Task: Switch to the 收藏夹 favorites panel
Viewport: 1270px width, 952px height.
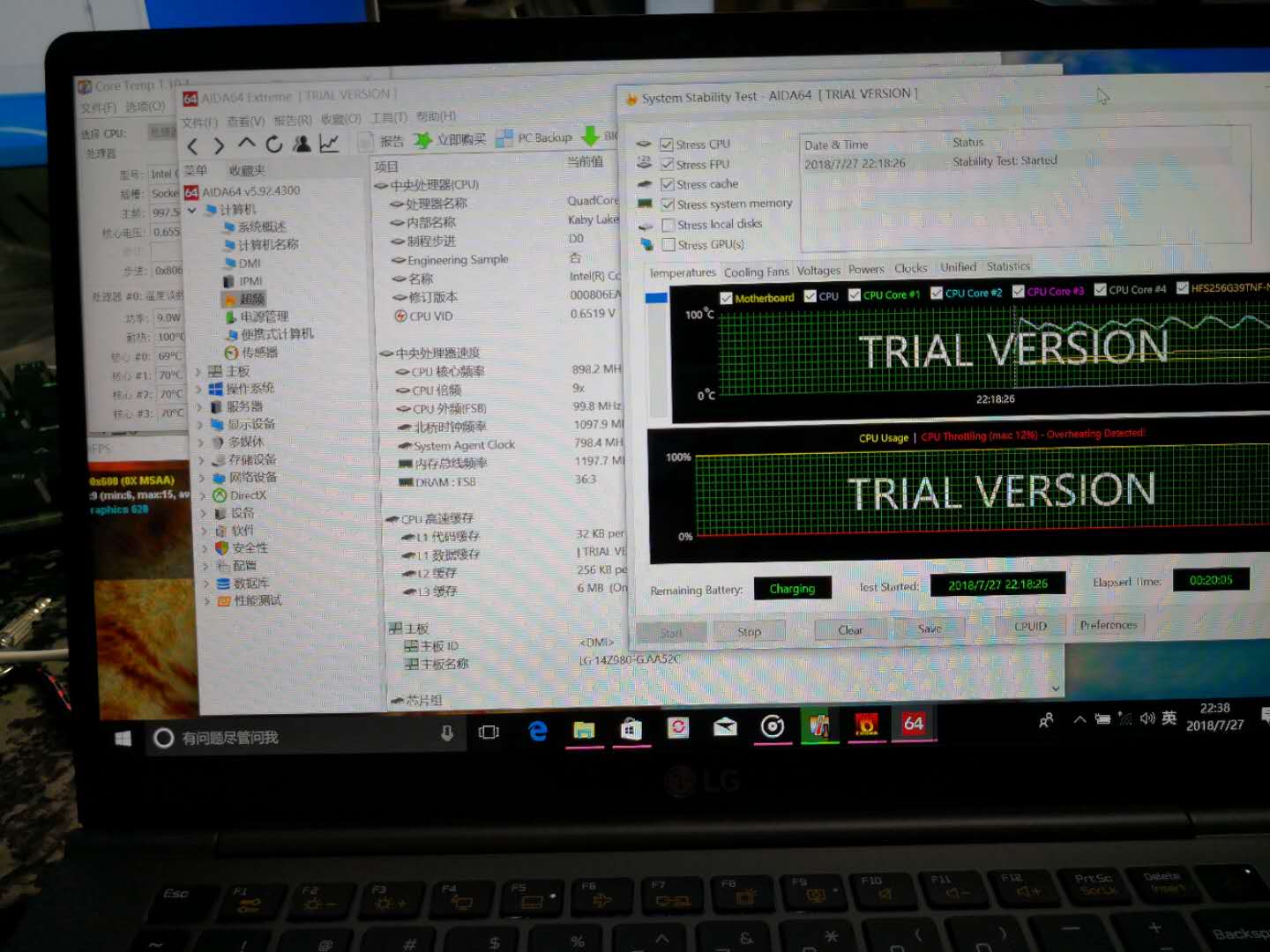Action: pos(247,170)
